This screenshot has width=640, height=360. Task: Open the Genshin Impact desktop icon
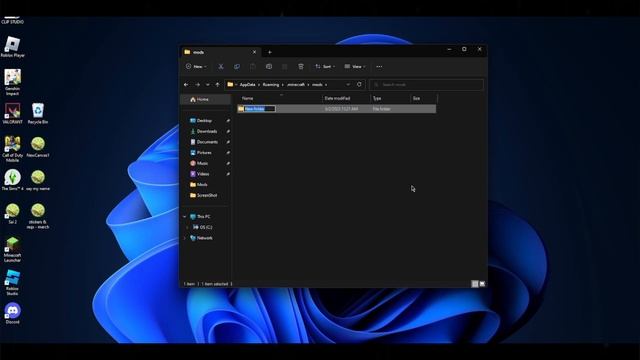(12, 82)
